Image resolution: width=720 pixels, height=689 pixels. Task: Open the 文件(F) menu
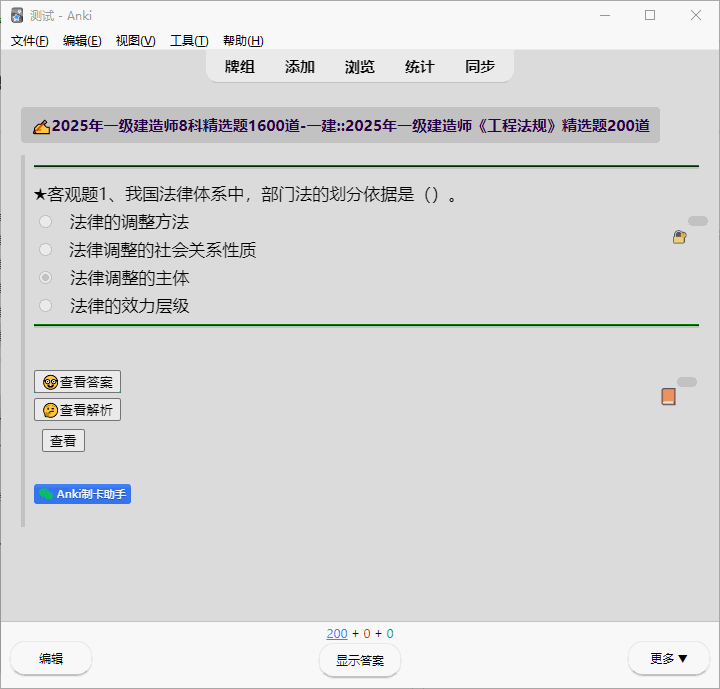[x=29, y=41]
